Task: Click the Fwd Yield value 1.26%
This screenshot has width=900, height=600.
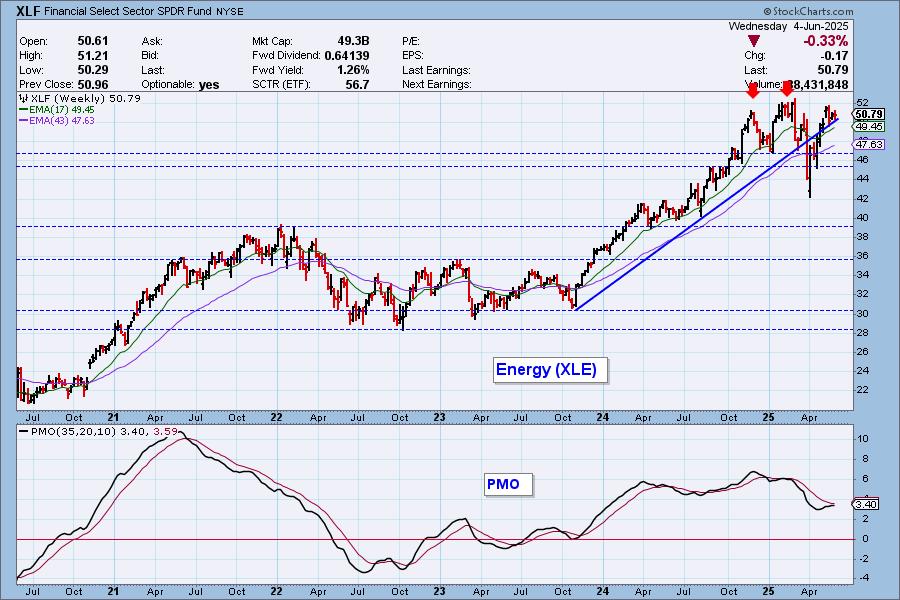Action: pos(354,70)
